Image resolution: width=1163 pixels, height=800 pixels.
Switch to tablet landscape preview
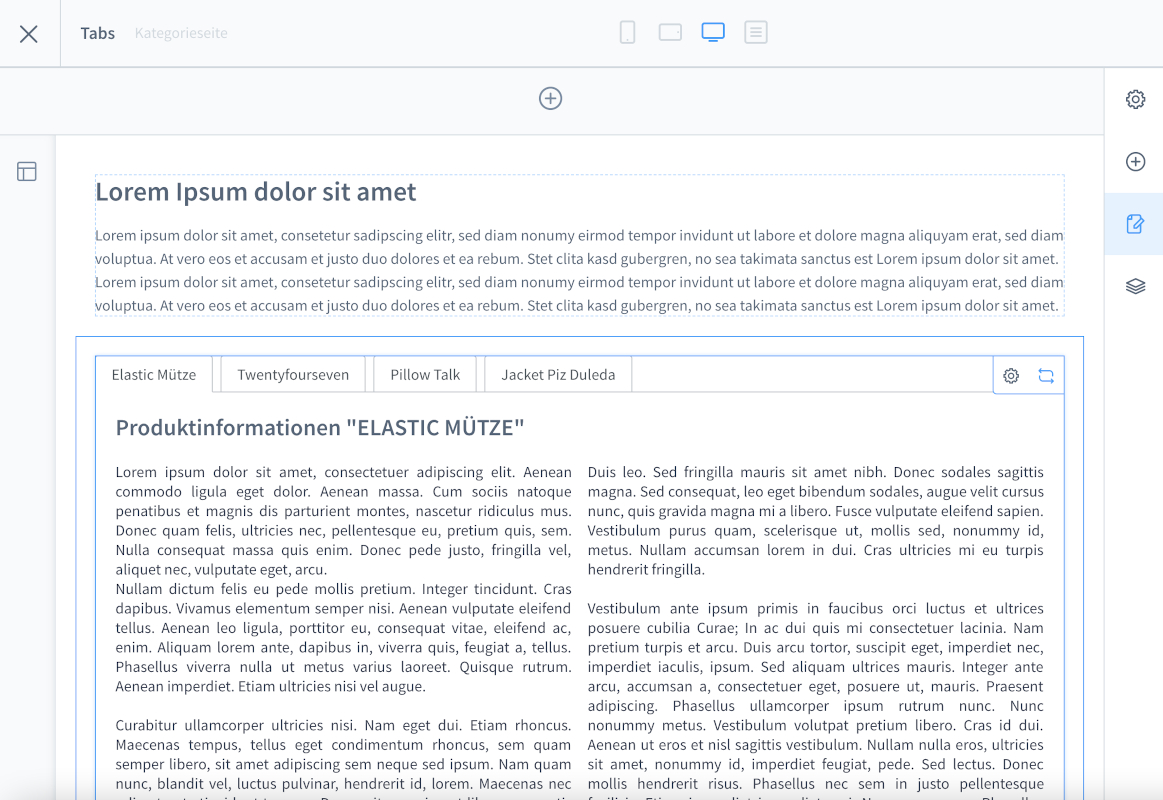pos(670,33)
